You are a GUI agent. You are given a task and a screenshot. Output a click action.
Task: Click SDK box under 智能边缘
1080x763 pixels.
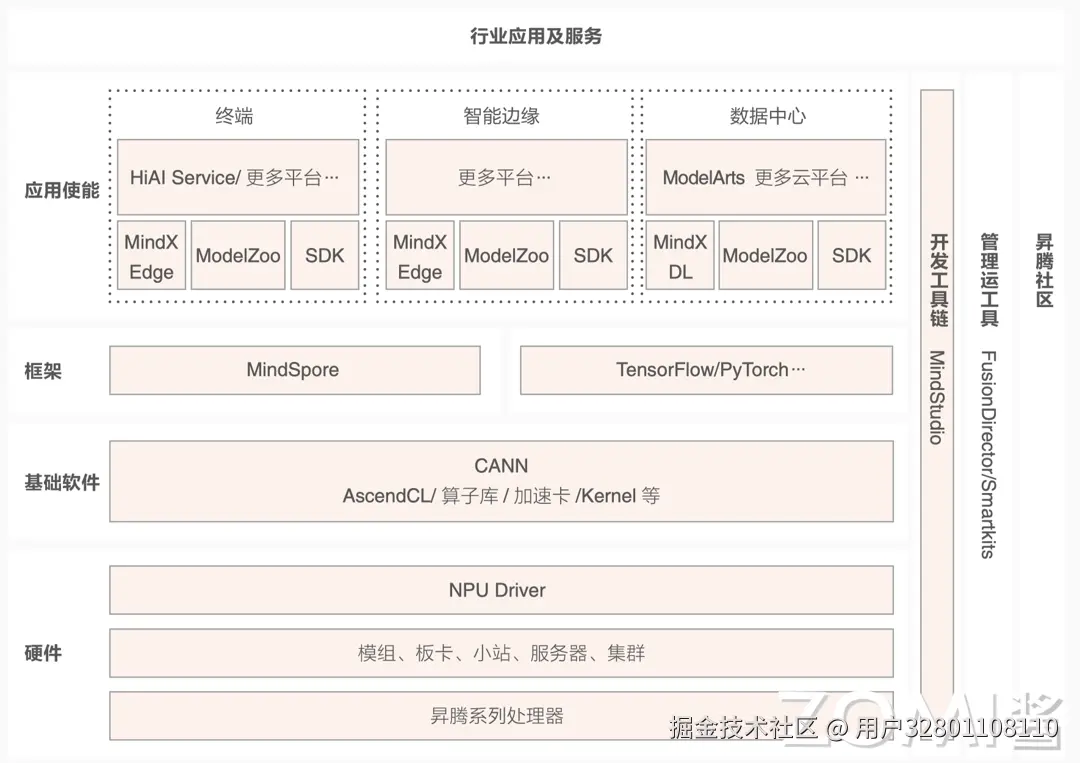593,255
